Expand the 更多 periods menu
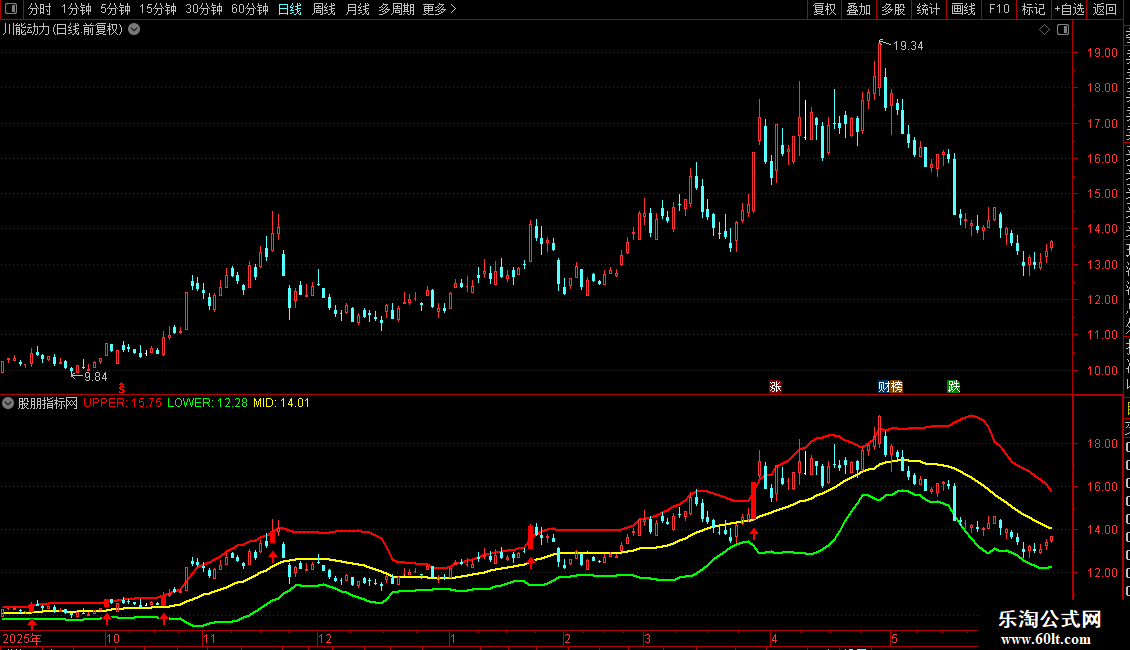Viewport: 1130px width, 650px height. [439, 9]
